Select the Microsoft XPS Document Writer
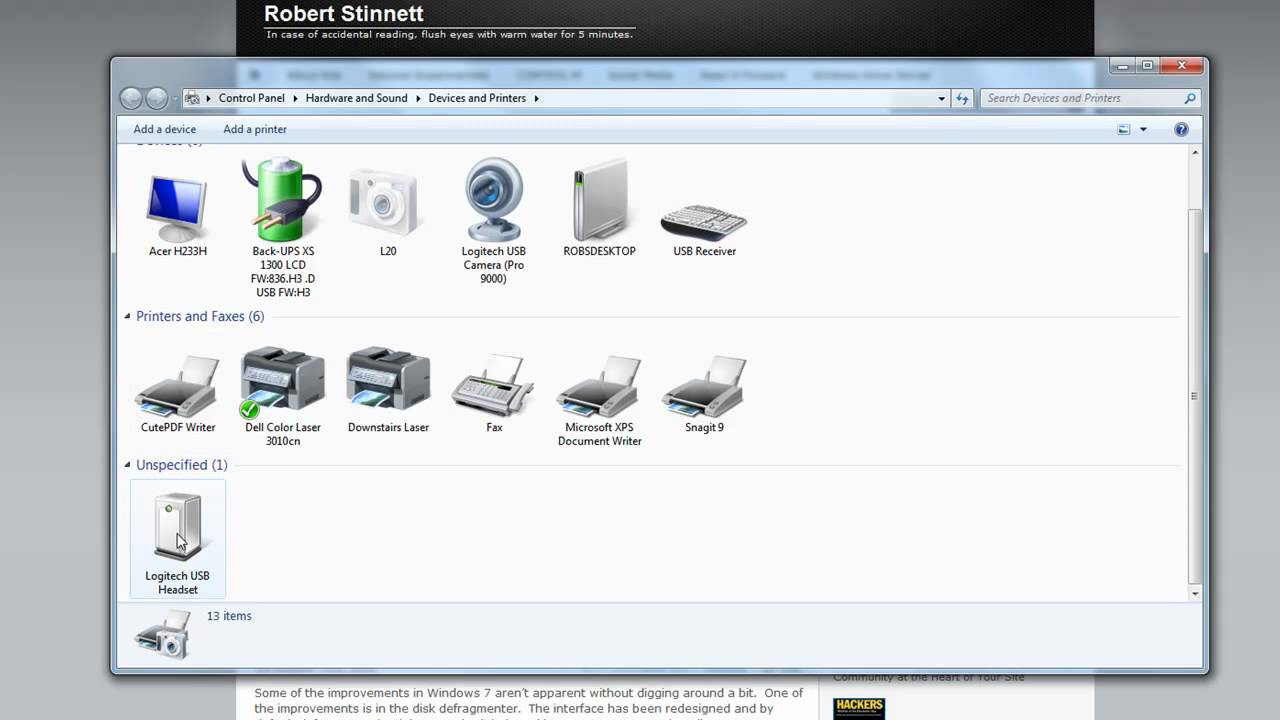Image resolution: width=1280 pixels, height=720 pixels. pos(599,385)
